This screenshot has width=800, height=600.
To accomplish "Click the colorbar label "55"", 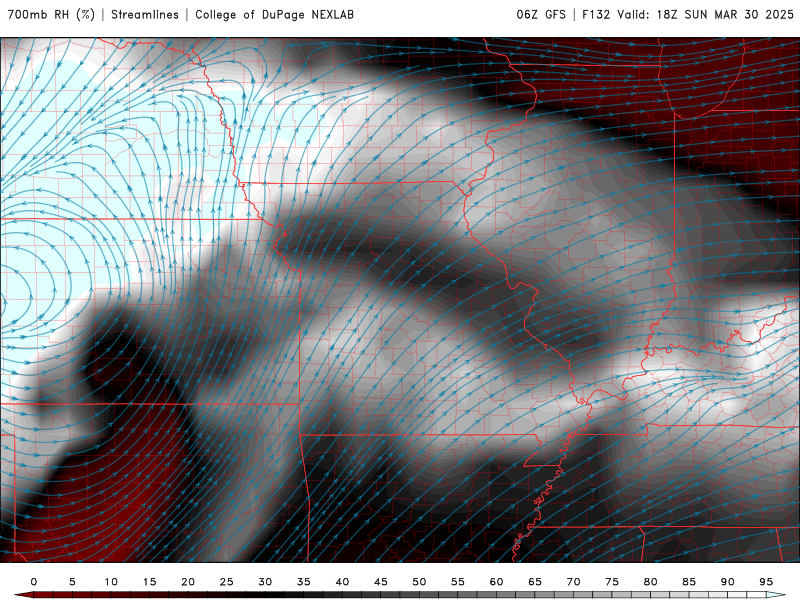I will 458,582.
